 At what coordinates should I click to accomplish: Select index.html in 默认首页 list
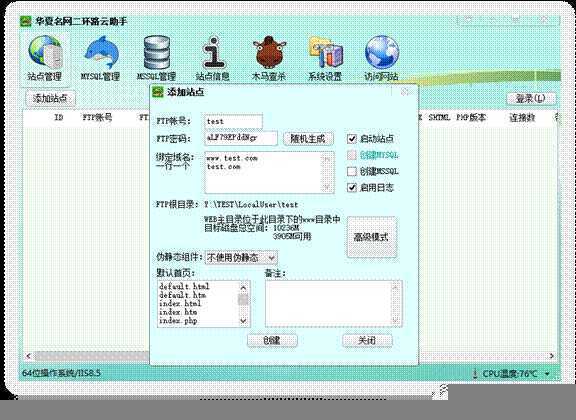tap(180, 304)
